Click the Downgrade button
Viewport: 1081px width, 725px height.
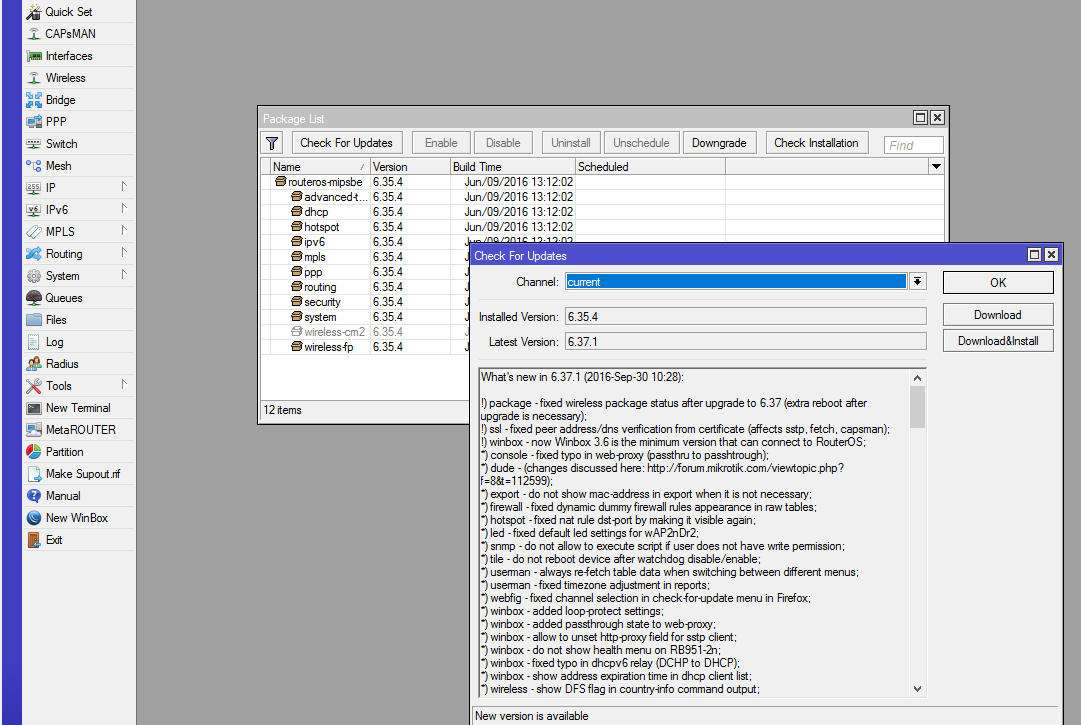coord(719,143)
